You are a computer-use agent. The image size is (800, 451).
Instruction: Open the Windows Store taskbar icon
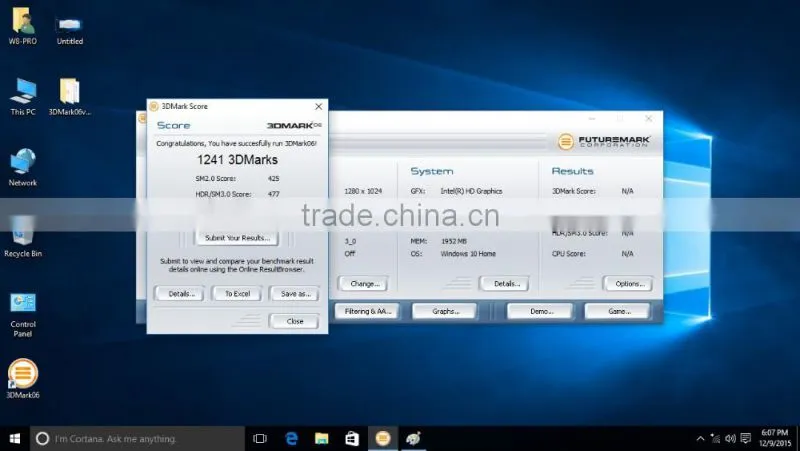(352, 439)
